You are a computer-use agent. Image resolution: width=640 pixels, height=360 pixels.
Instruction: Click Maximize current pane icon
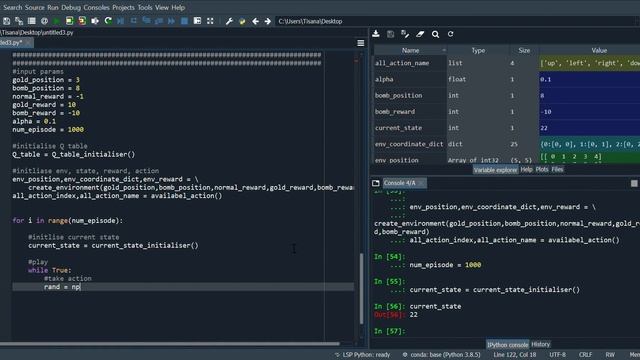(197, 21)
